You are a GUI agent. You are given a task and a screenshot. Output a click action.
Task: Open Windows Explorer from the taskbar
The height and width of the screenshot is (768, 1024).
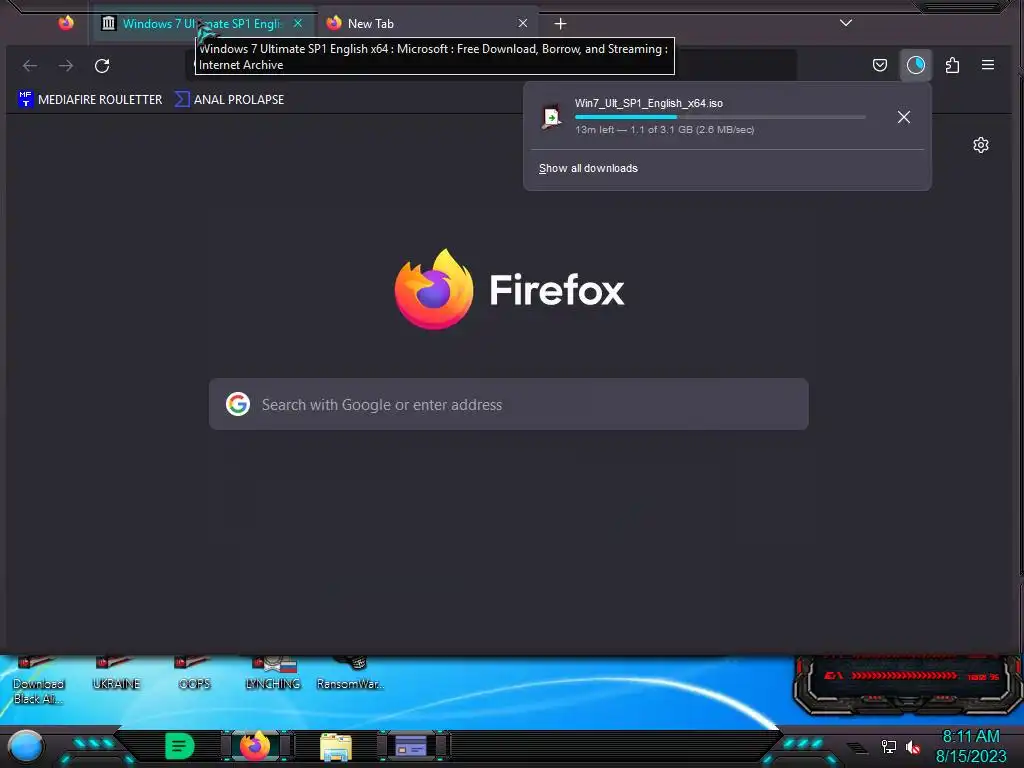pos(336,746)
